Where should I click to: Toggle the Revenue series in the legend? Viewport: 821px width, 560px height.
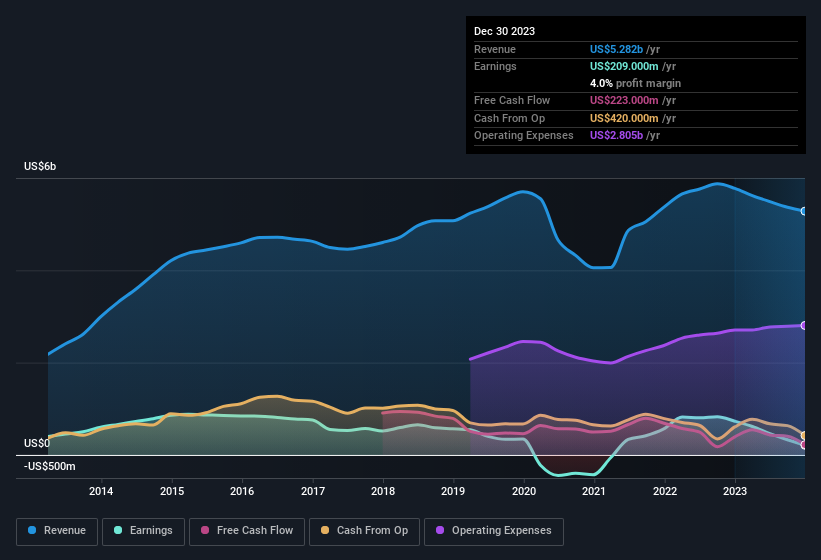tap(59, 531)
